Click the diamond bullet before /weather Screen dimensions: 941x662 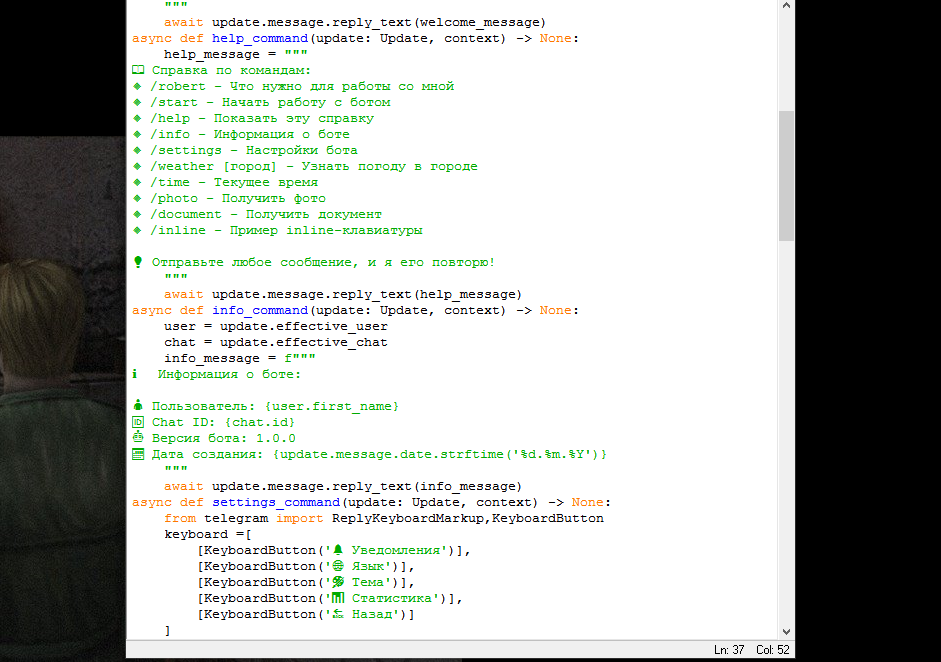[x=137, y=166]
